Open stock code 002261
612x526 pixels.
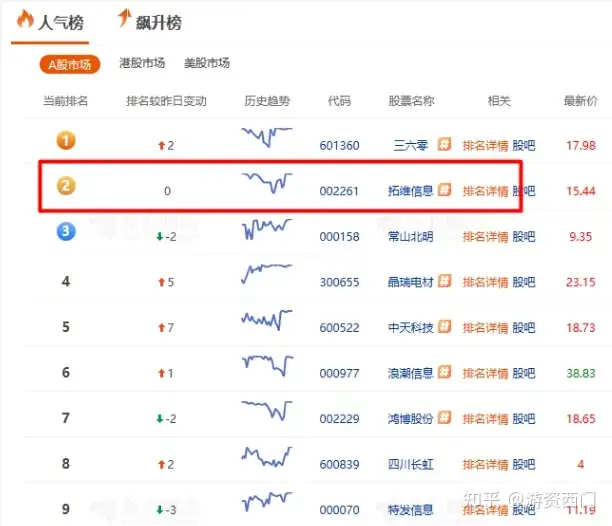coord(339,191)
